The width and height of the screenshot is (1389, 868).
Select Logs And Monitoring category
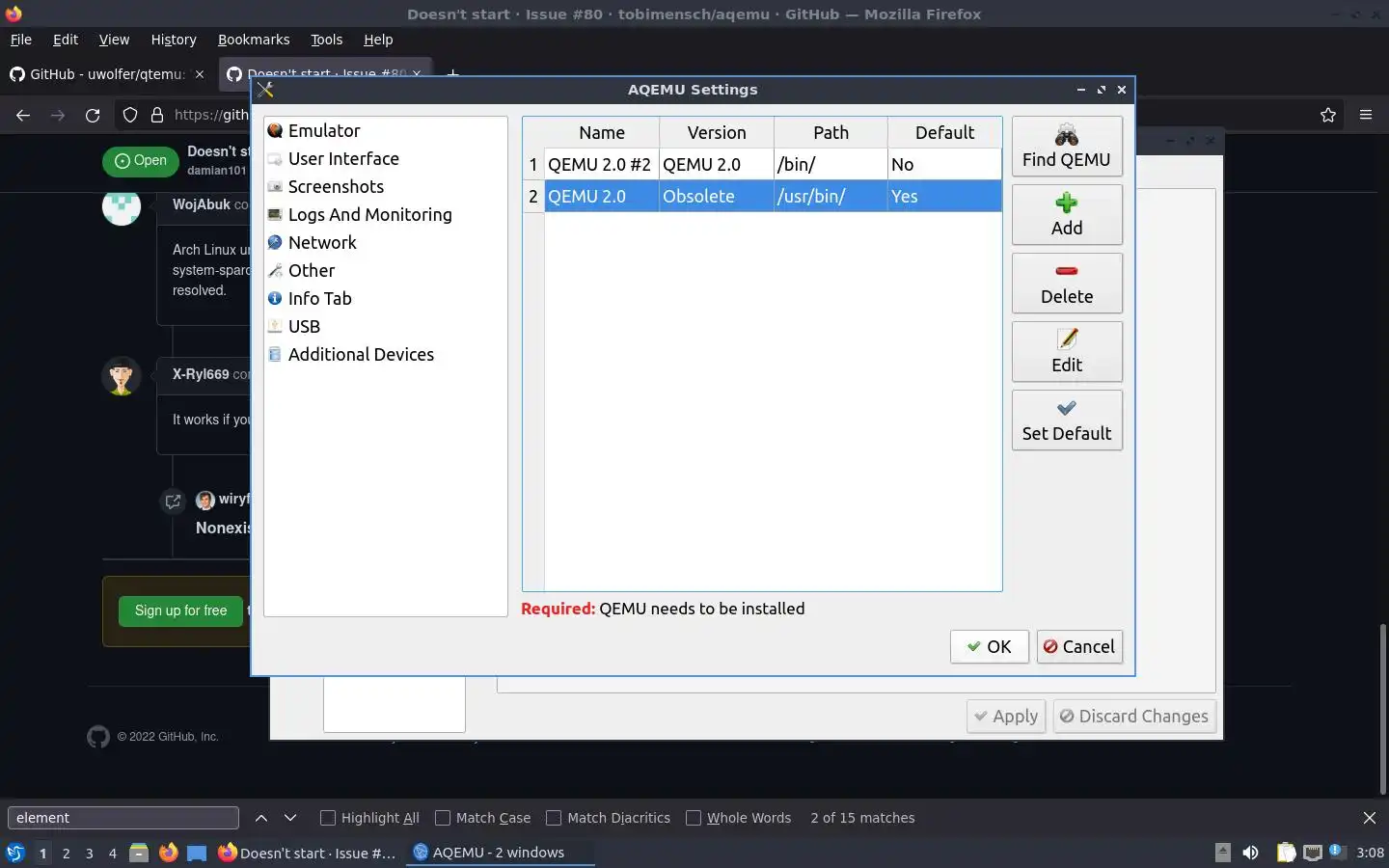coord(359,214)
